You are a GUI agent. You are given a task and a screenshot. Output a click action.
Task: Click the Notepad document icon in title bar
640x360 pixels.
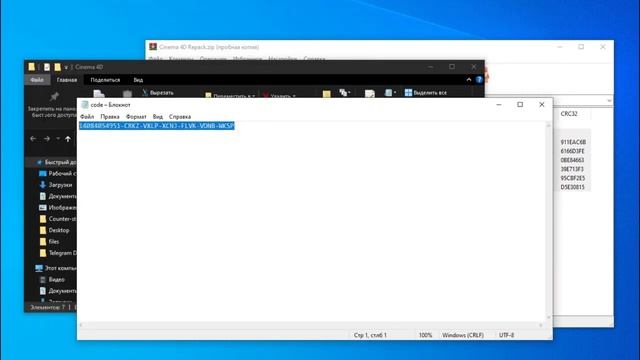click(x=84, y=104)
